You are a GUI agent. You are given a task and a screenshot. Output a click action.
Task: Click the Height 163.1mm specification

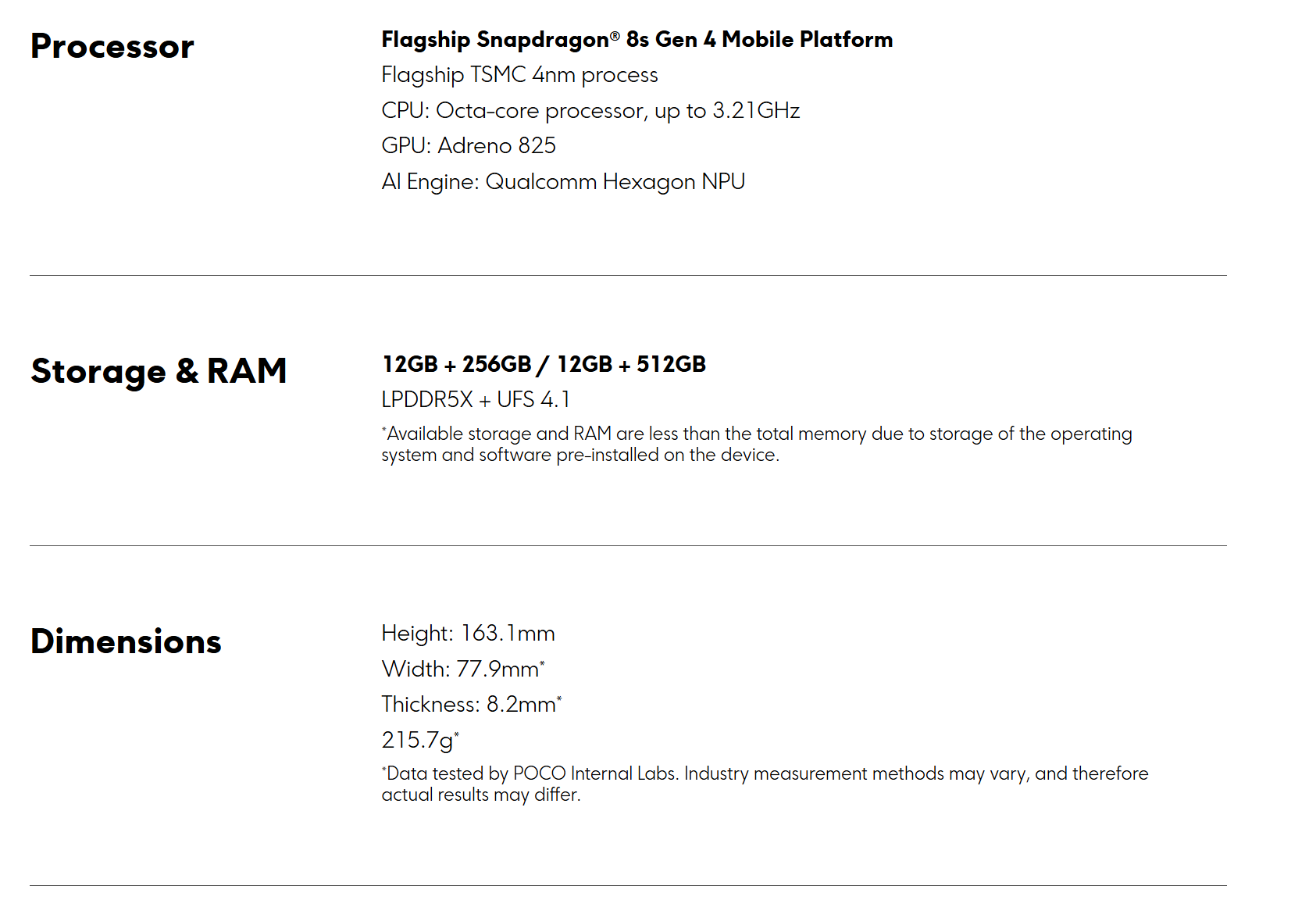468,634
